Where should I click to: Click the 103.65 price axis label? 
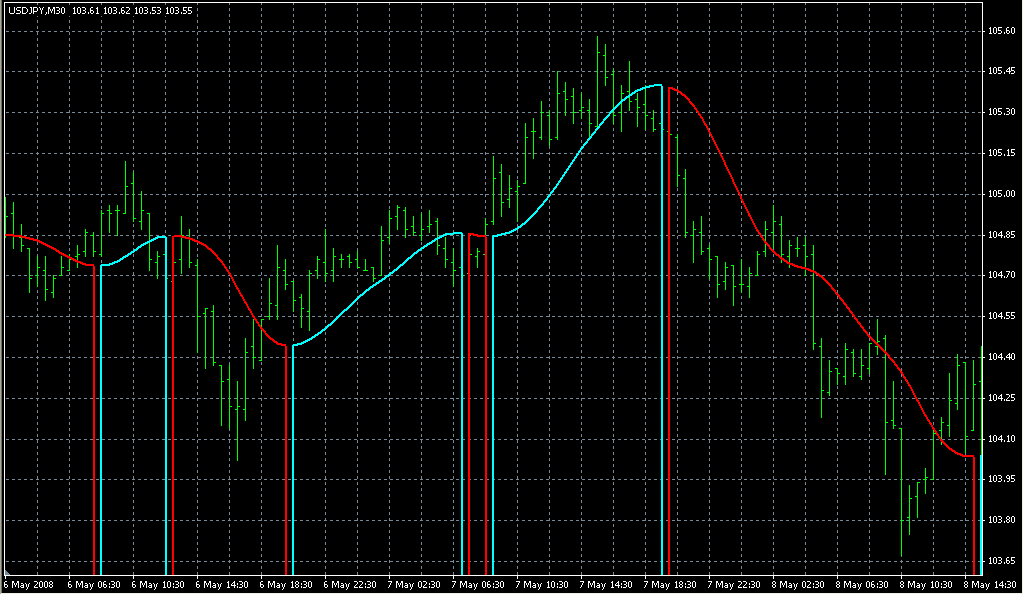1002,561
